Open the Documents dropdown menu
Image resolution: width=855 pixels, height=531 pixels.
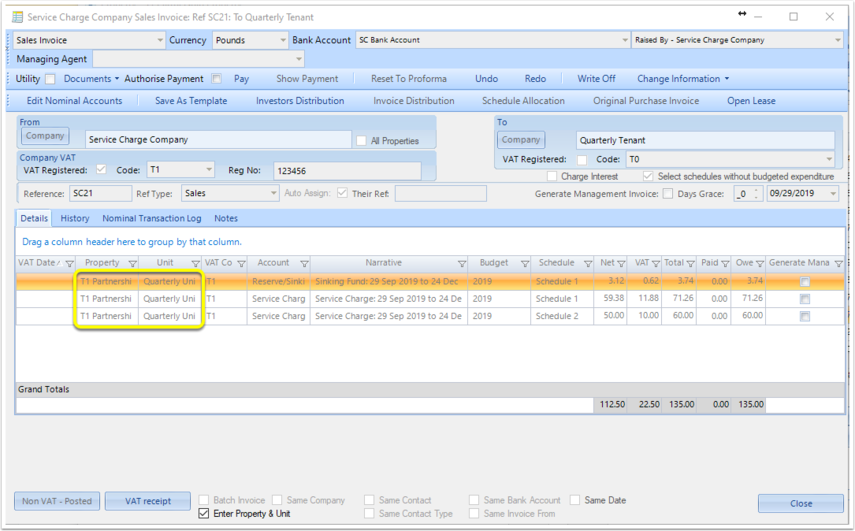tap(91, 79)
